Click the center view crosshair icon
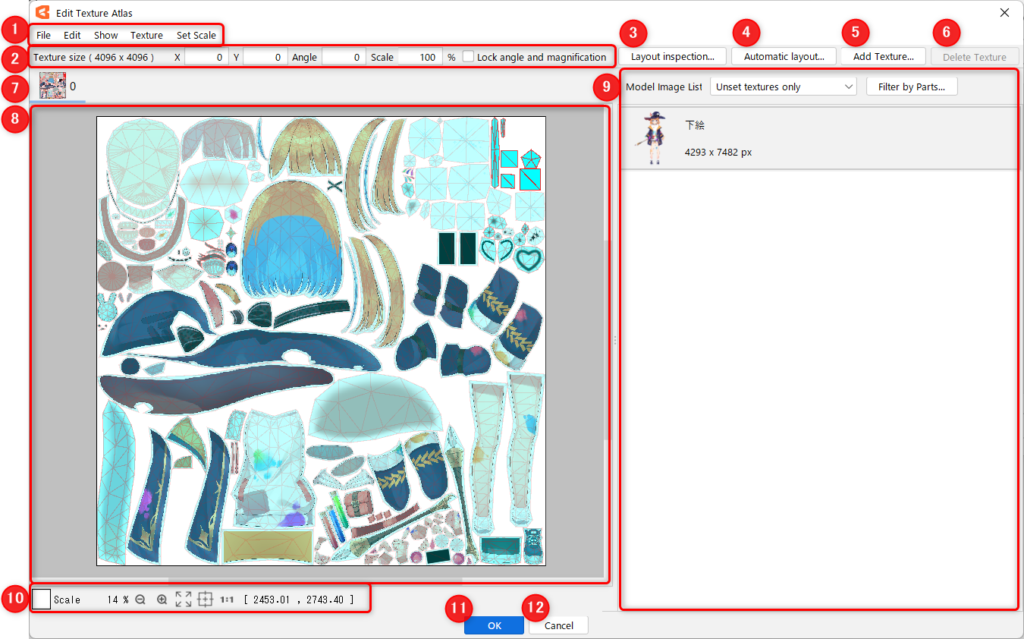This screenshot has height=639, width=1024. (205, 599)
